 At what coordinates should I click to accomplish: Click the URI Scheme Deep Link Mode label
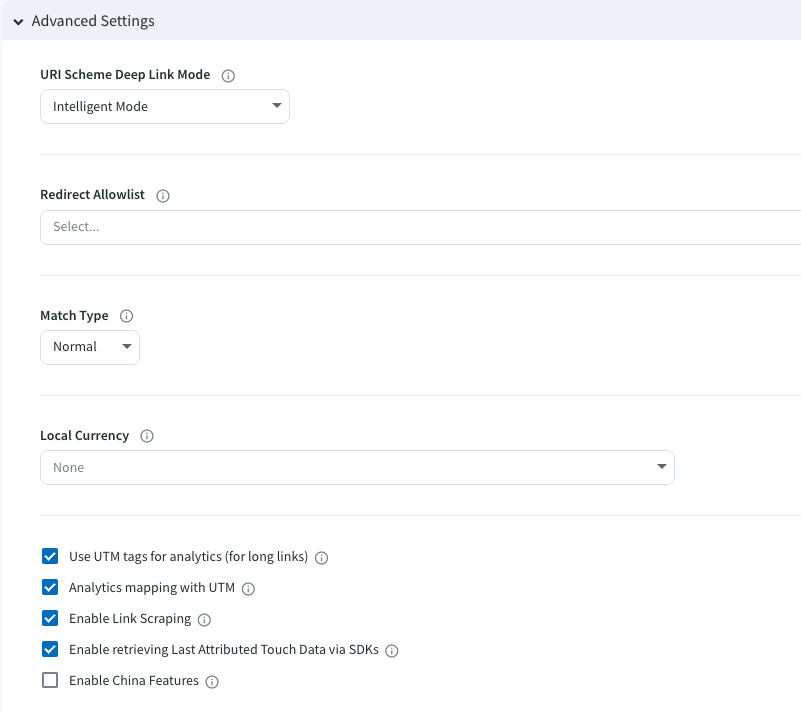click(125, 75)
